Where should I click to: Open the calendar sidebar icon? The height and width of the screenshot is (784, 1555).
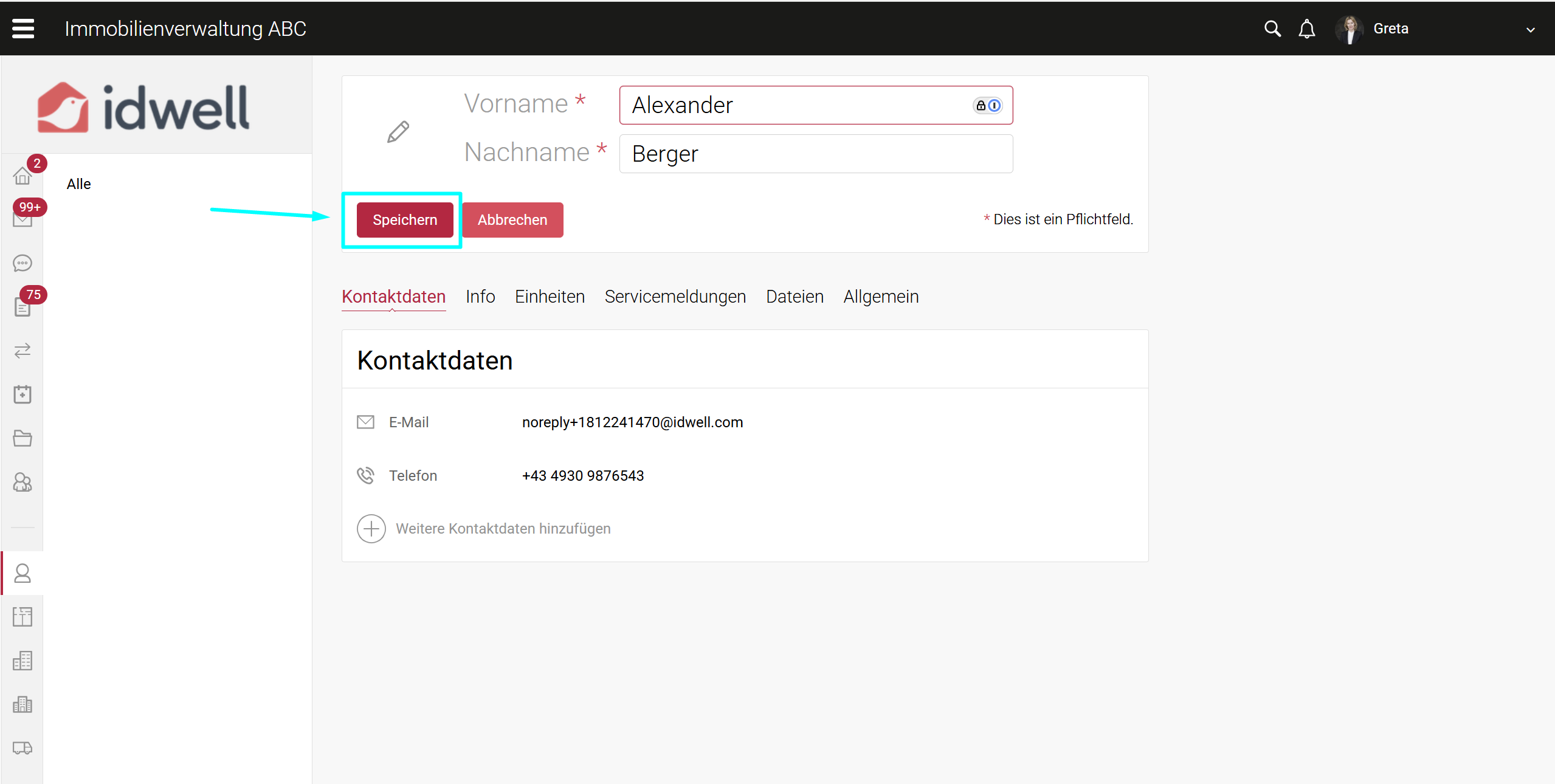tap(22, 394)
